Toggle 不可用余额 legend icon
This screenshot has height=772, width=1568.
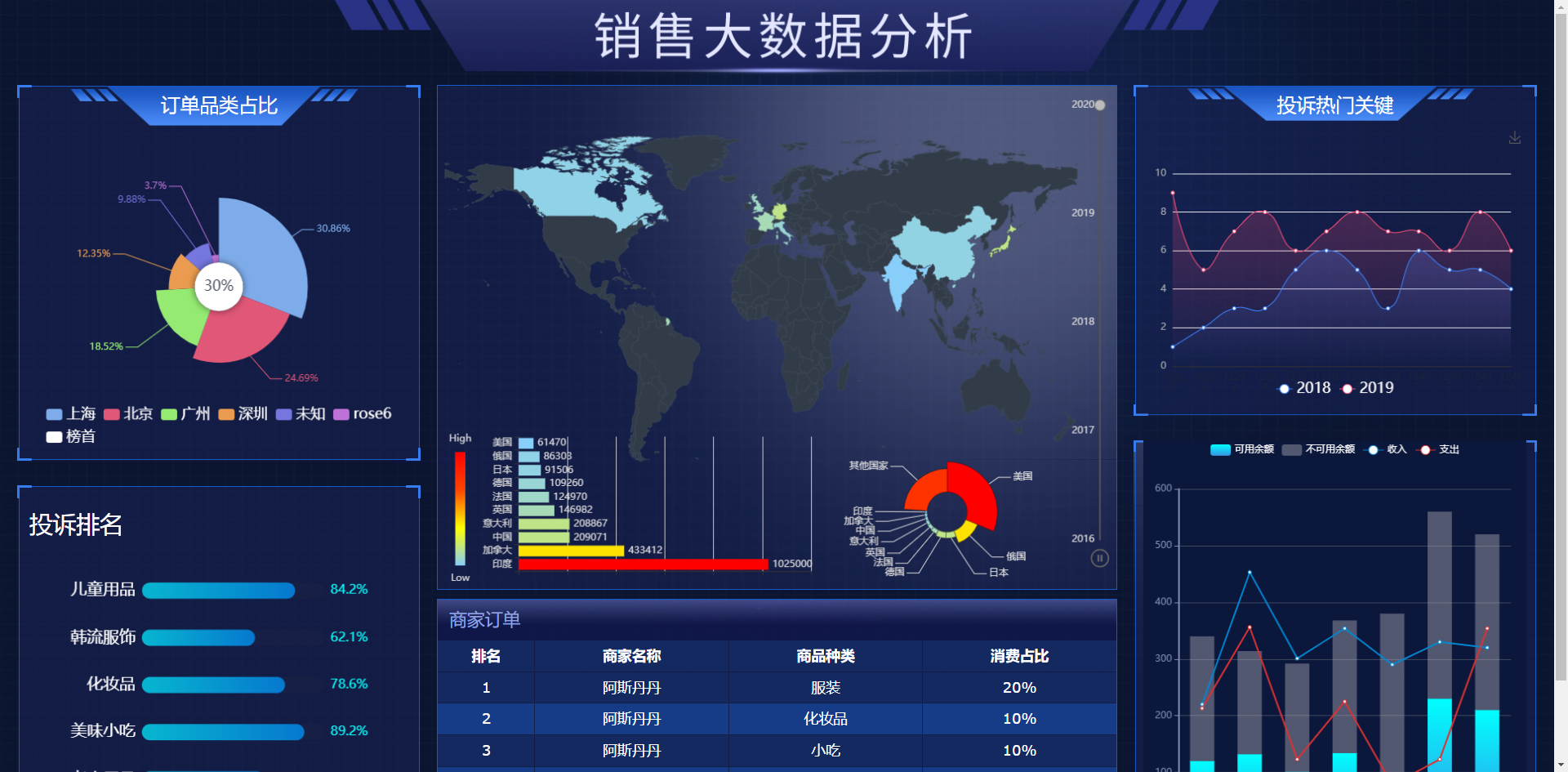click(1291, 450)
